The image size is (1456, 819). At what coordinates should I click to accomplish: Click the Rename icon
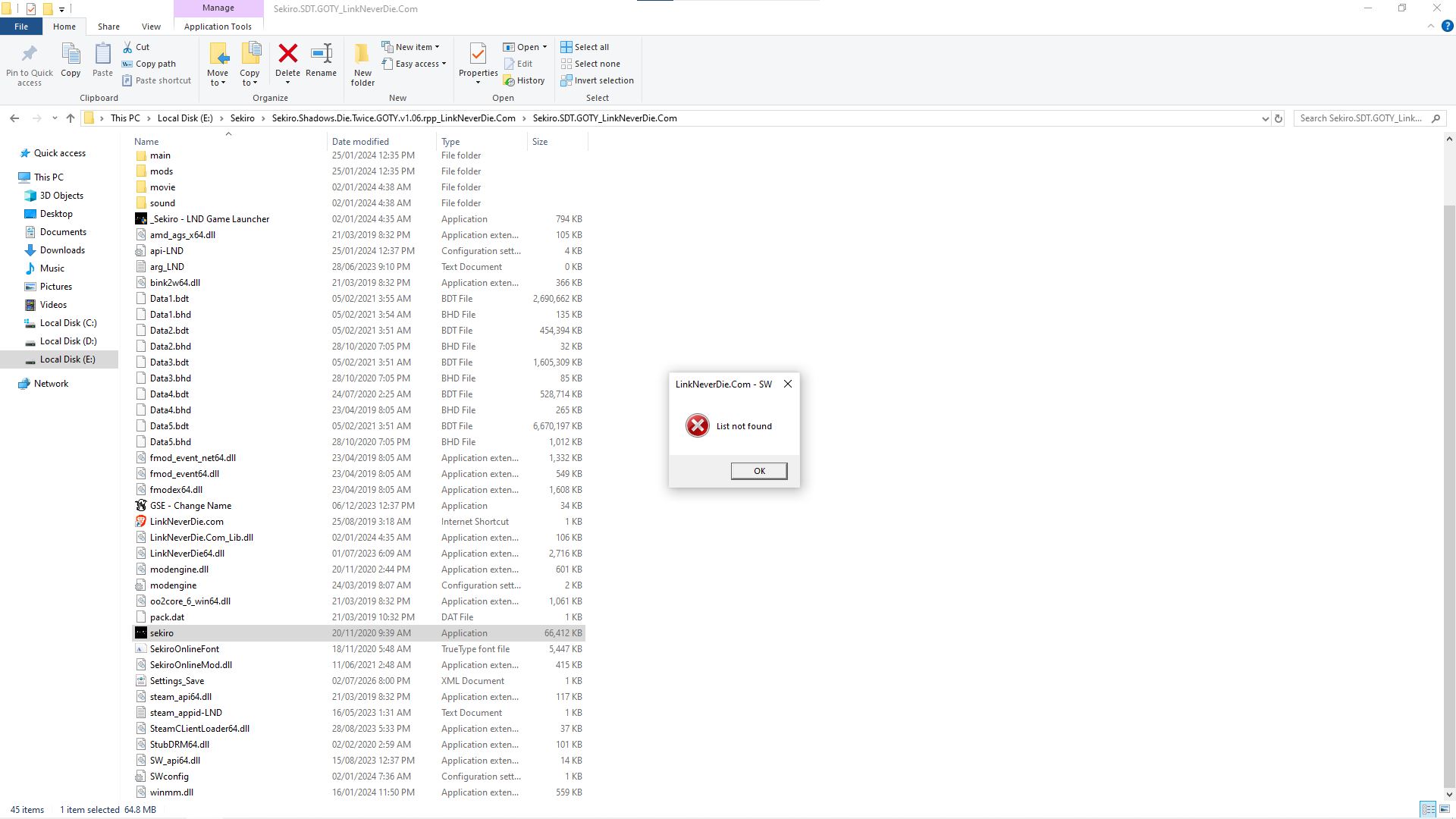pyautogui.click(x=322, y=53)
